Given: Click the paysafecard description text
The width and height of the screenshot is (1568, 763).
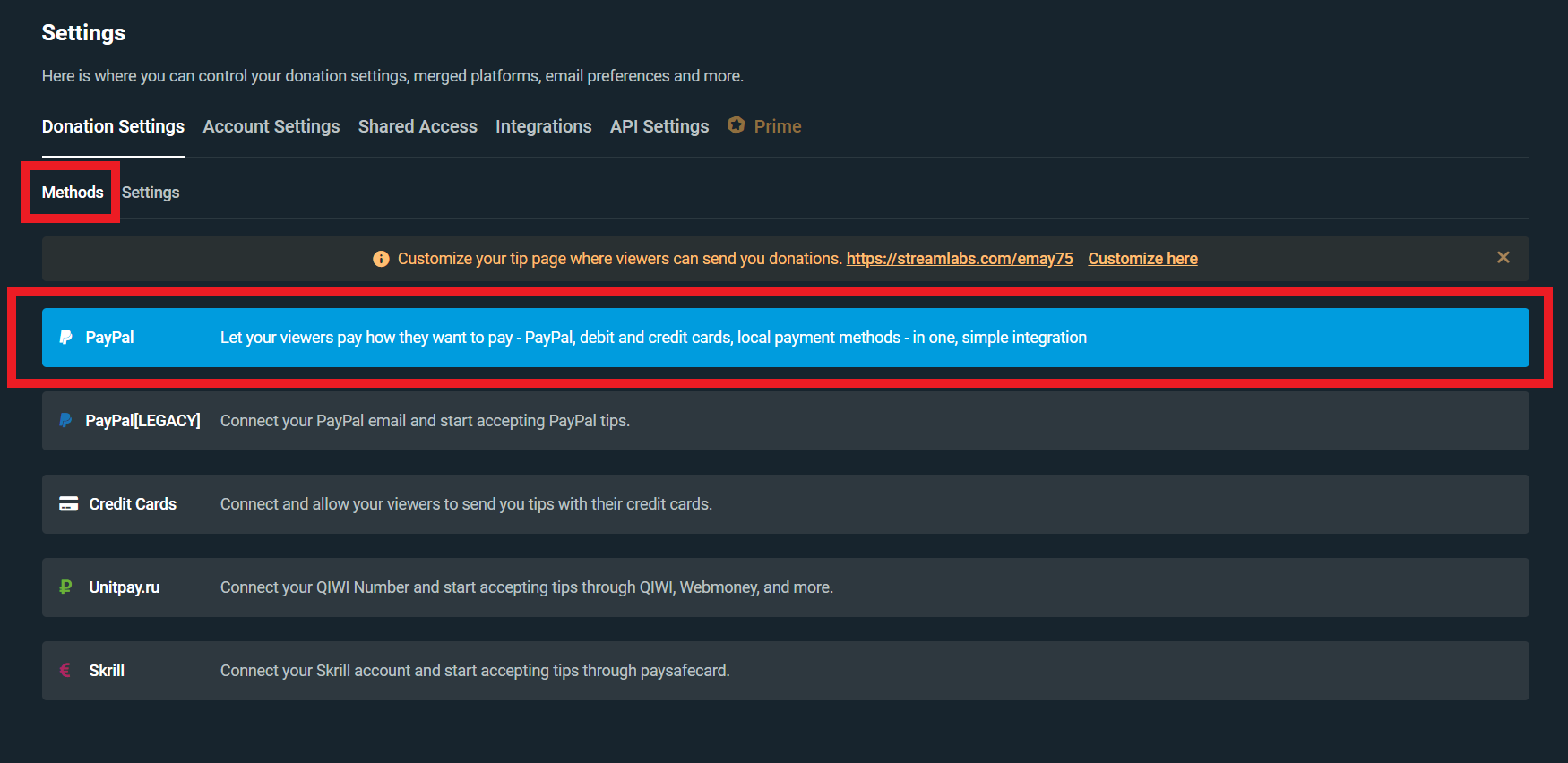Looking at the screenshot, I should (475, 671).
